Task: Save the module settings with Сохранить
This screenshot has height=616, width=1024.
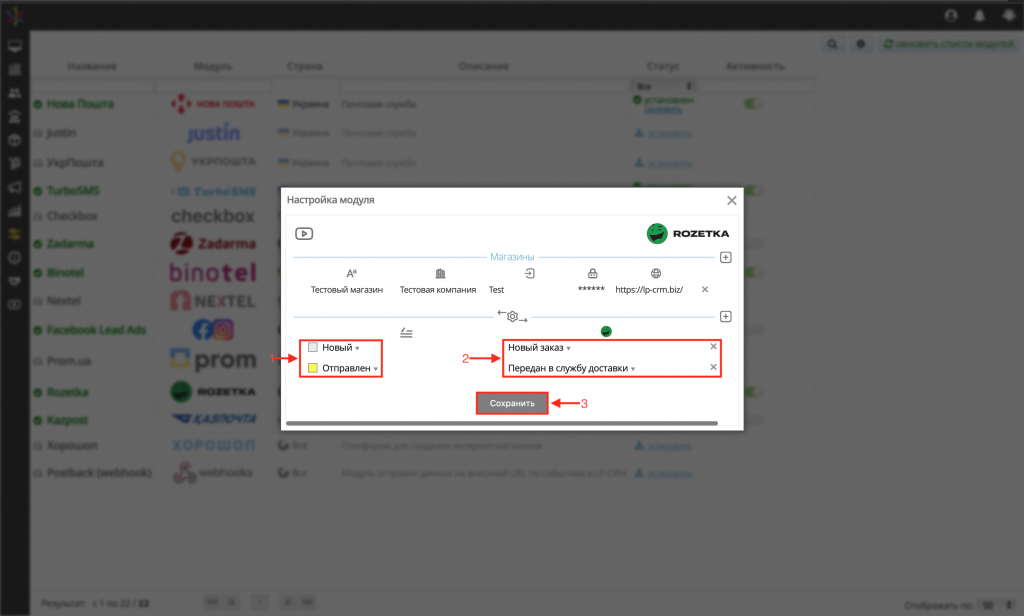Action: click(512, 403)
